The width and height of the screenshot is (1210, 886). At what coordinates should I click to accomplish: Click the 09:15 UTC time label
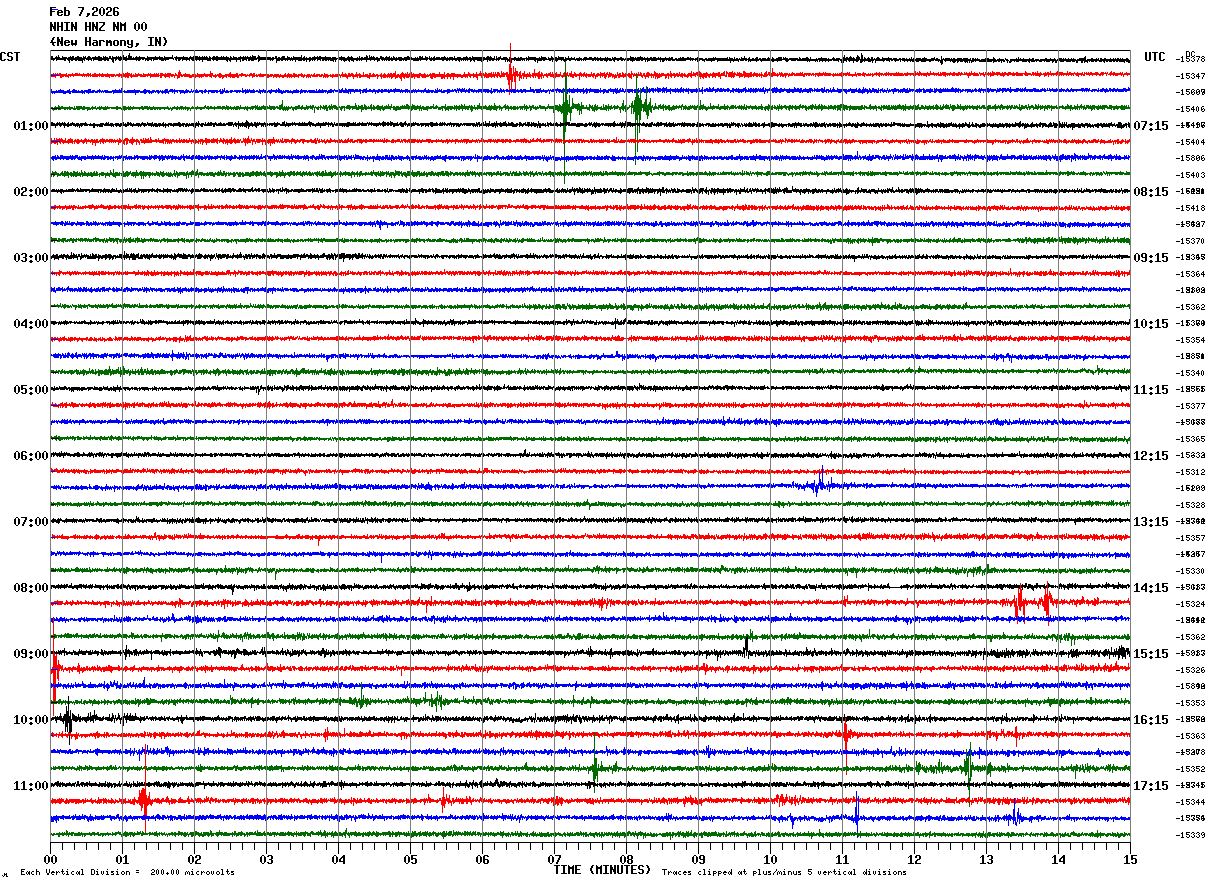(1151, 258)
